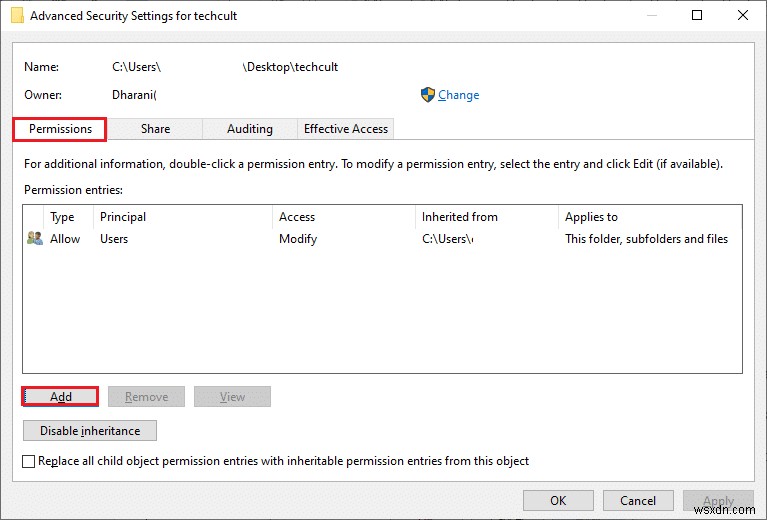Image resolution: width=767 pixels, height=520 pixels.
Task: Open the Change owner link
Action: 458,95
